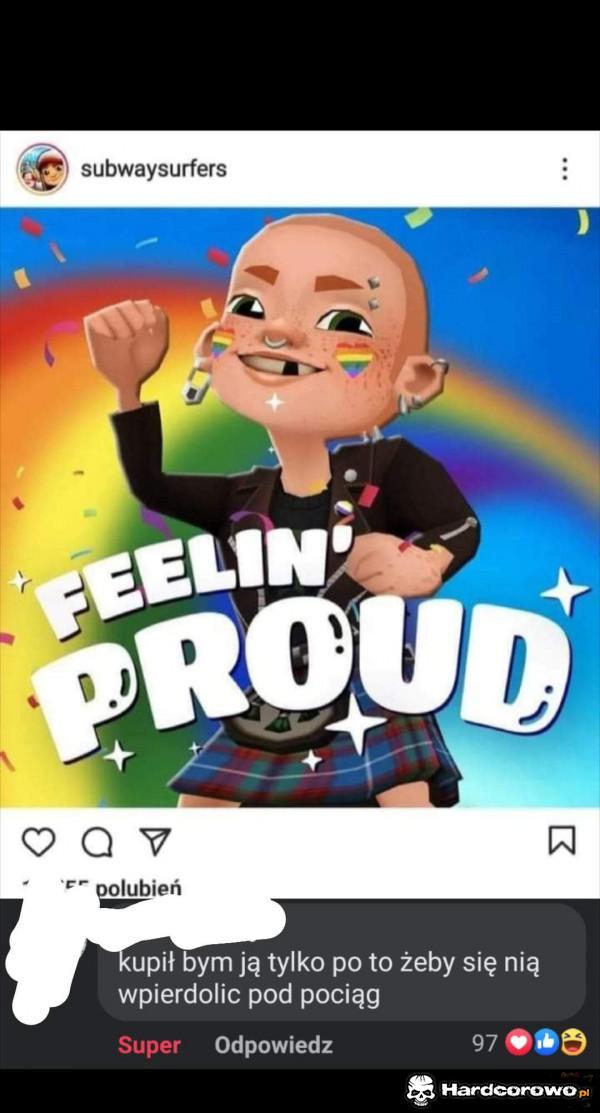This screenshot has width=600, height=1113.
Task: Click the comment text bubble
Action: (342, 962)
